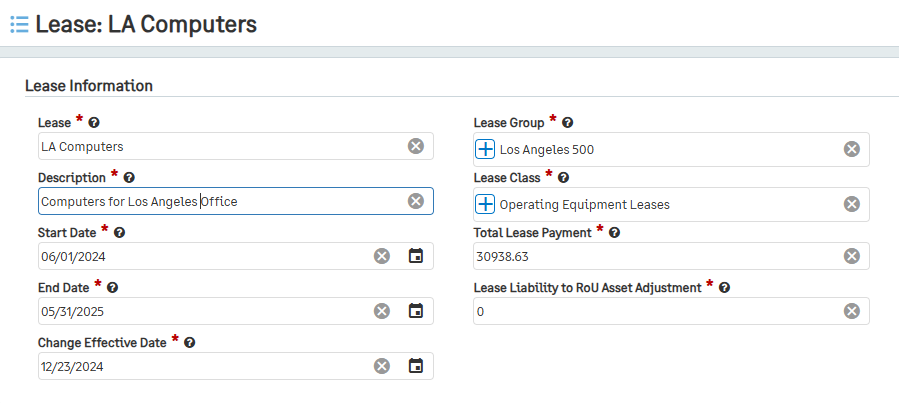Image resolution: width=899 pixels, height=403 pixels.
Task: Clear the Total Lease Payment amount
Action: click(852, 256)
